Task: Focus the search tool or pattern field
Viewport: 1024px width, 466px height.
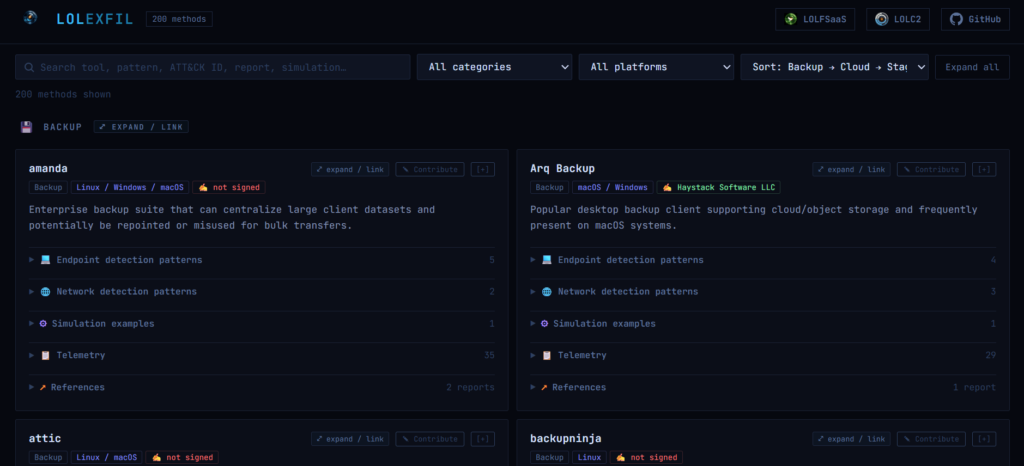Action: [213, 67]
